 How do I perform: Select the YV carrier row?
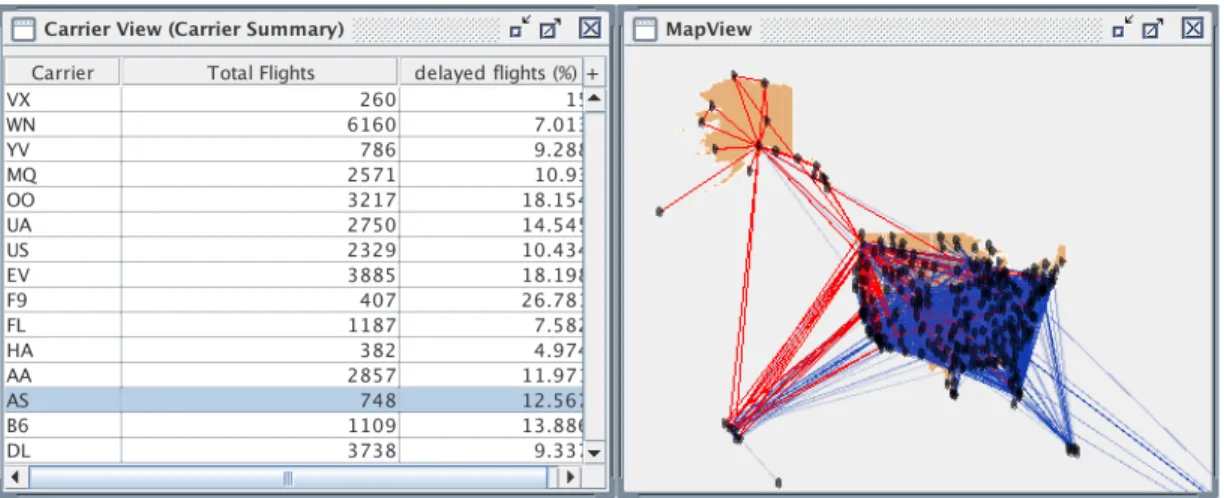point(294,149)
